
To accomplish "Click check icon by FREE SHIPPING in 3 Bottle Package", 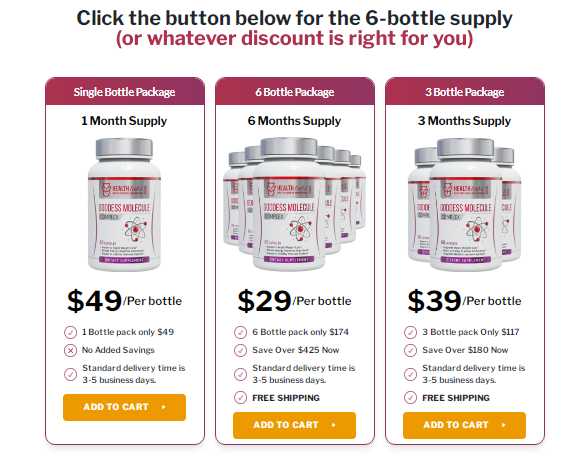I will pos(410,398).
